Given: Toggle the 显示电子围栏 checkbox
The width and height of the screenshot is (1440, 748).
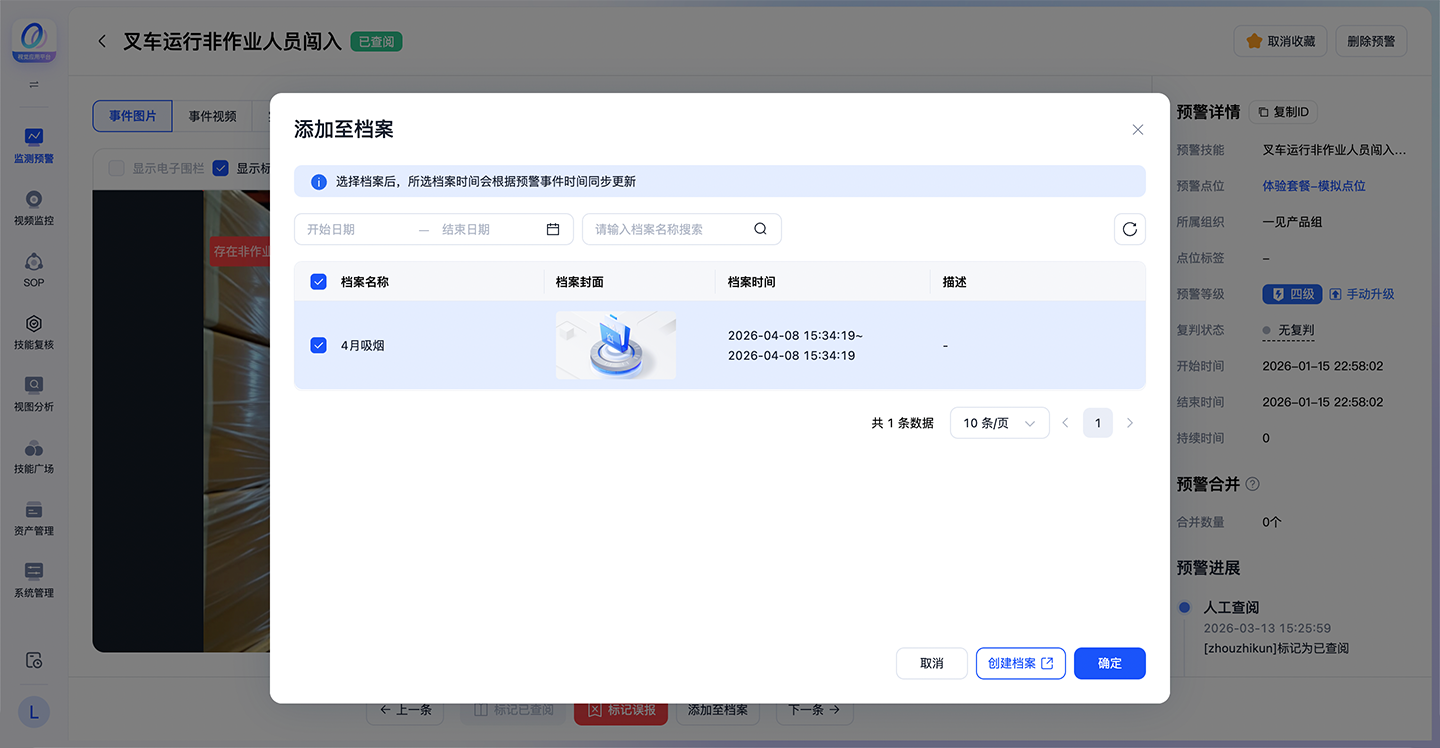Looking at the screenshot, I should pyautogui.click(x=116, y=168).
